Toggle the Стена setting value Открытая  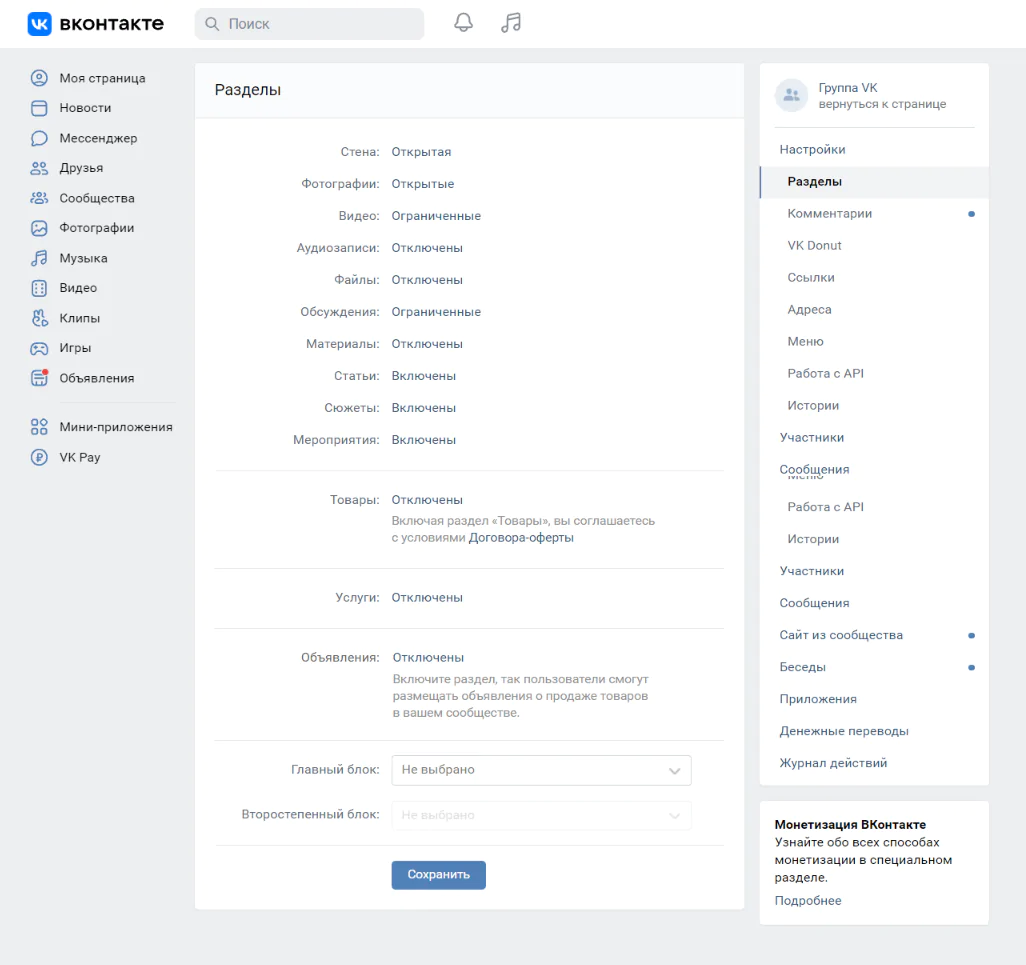(421, 152)
